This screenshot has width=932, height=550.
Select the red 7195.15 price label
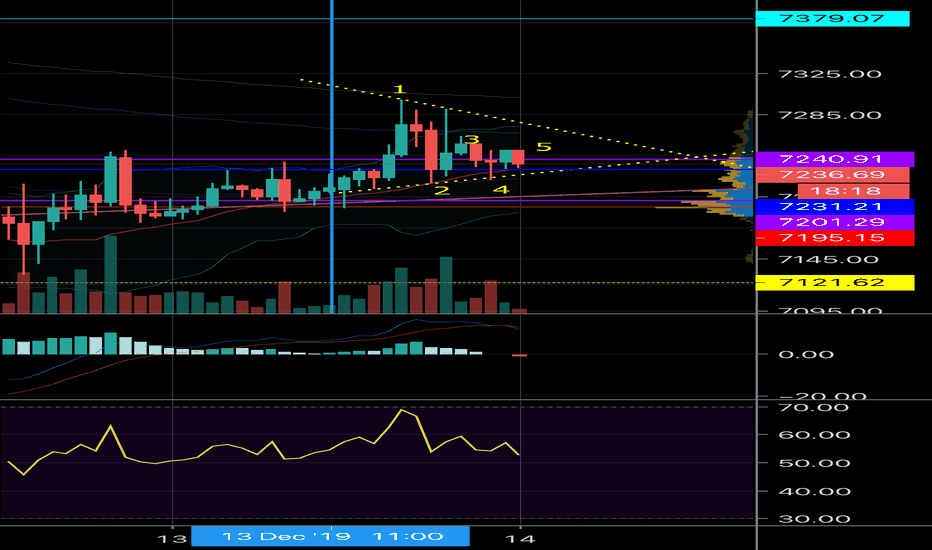click(x=835, y=238)
